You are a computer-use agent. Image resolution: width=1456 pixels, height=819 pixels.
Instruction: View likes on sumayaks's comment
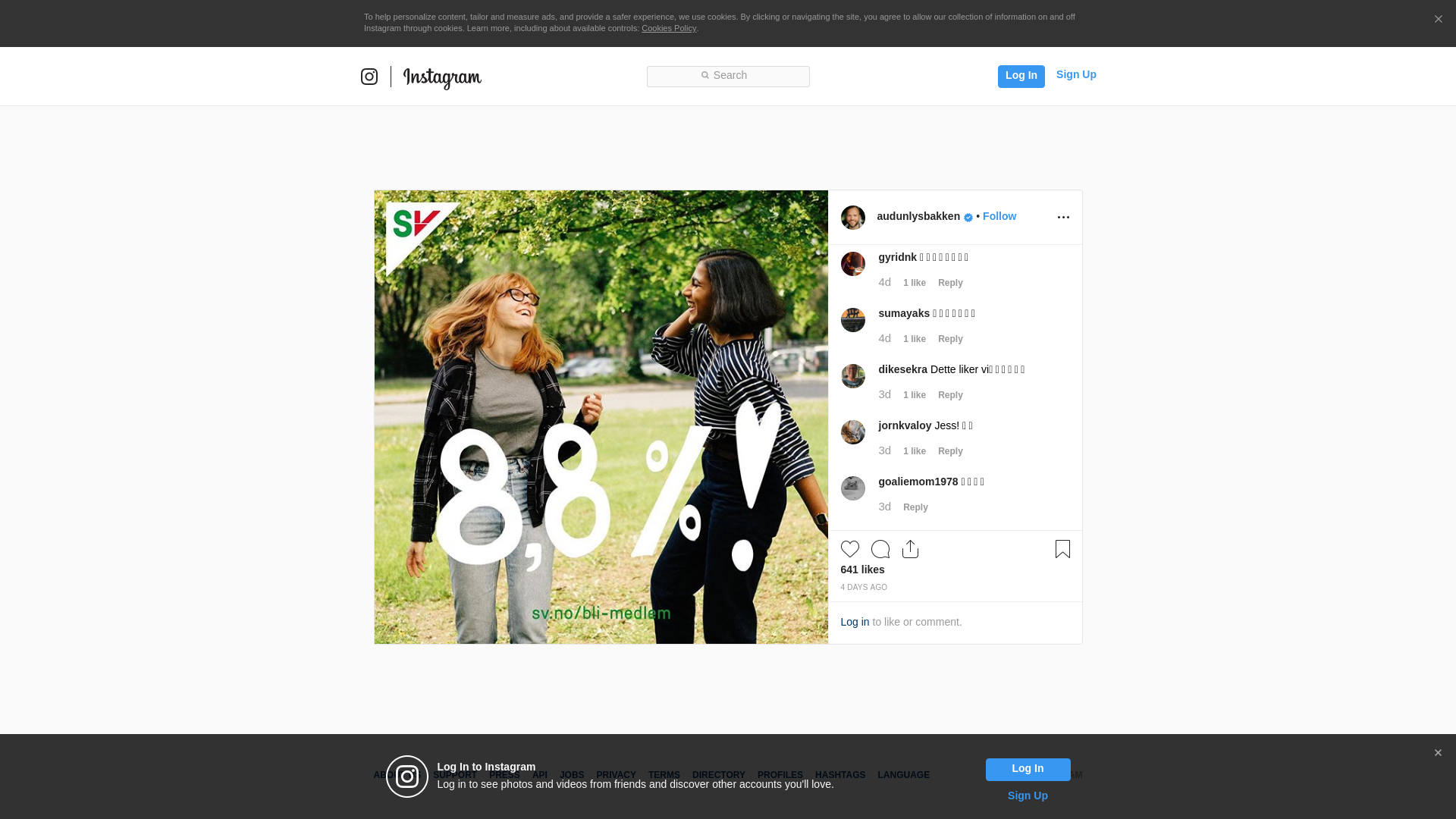click(915, 339)
